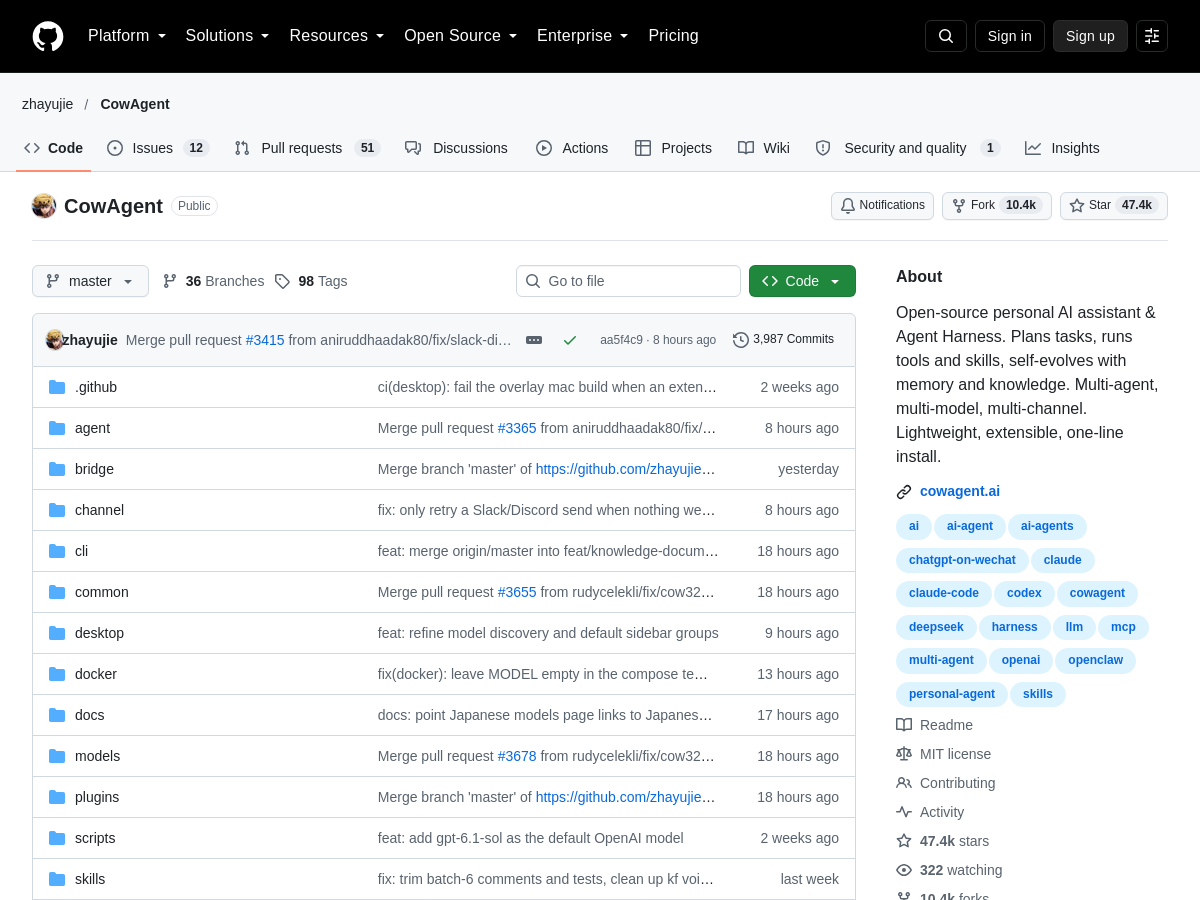This screenshot has height=900, width=1200.
Task: Switch to the Issues tab
Action: 157,148
